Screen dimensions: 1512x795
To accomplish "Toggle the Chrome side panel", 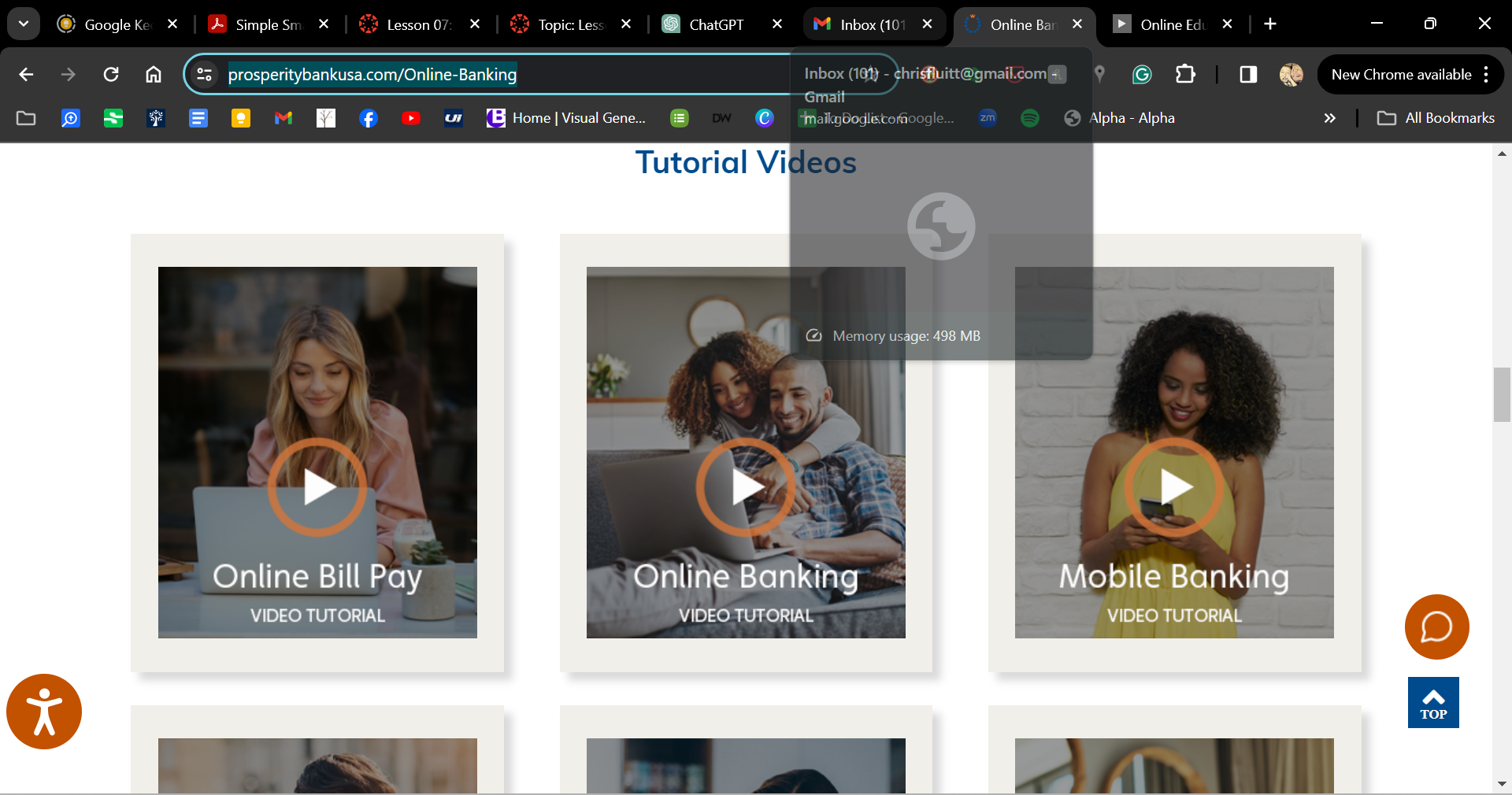I will click(1248, 75).
